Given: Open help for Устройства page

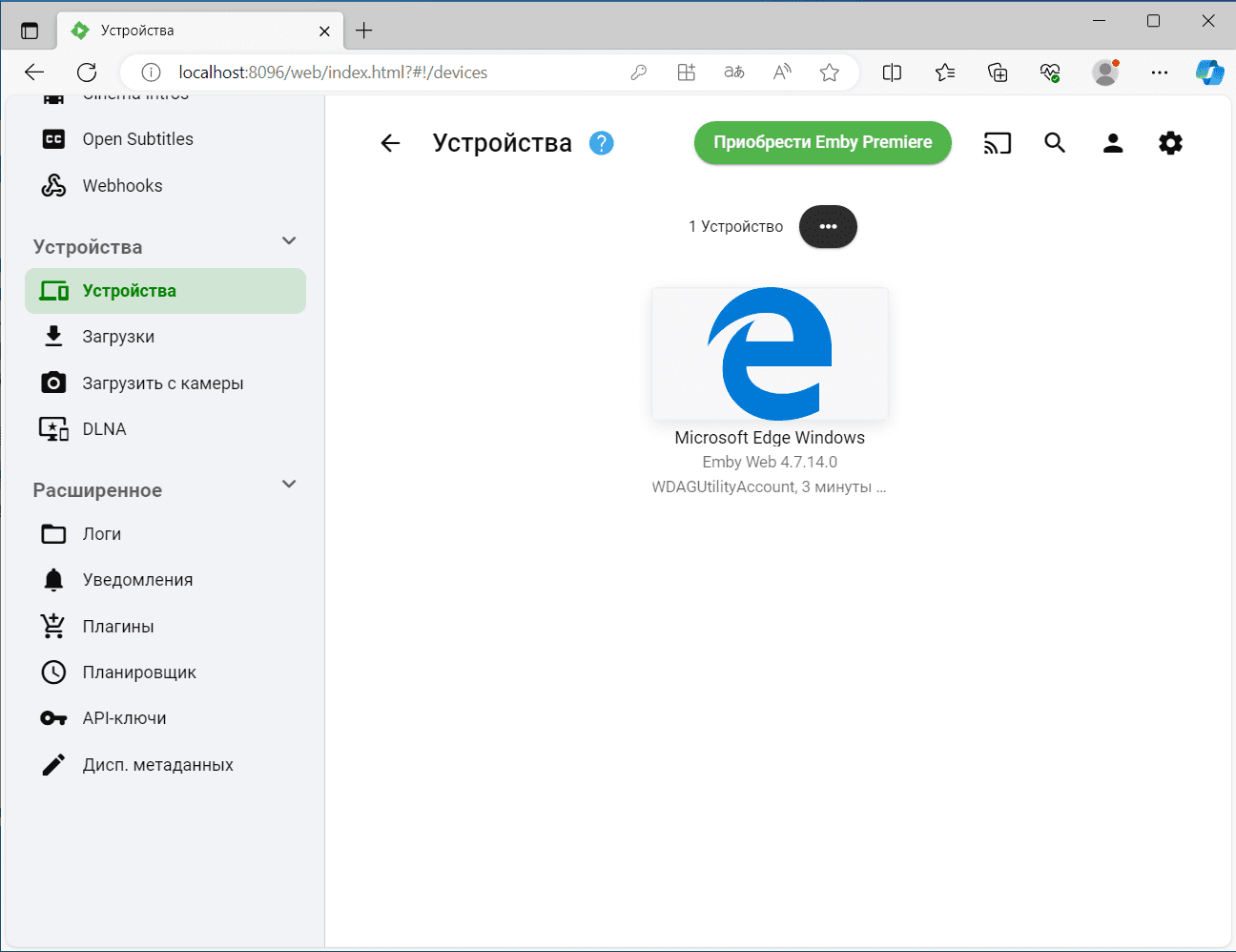Looking at the screenshot, I should coord(601,143).
